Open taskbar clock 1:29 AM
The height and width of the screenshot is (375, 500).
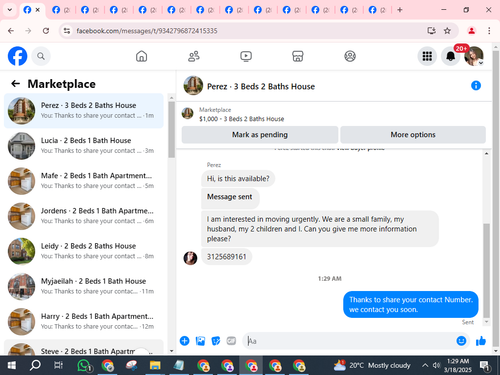coord(458,365)
